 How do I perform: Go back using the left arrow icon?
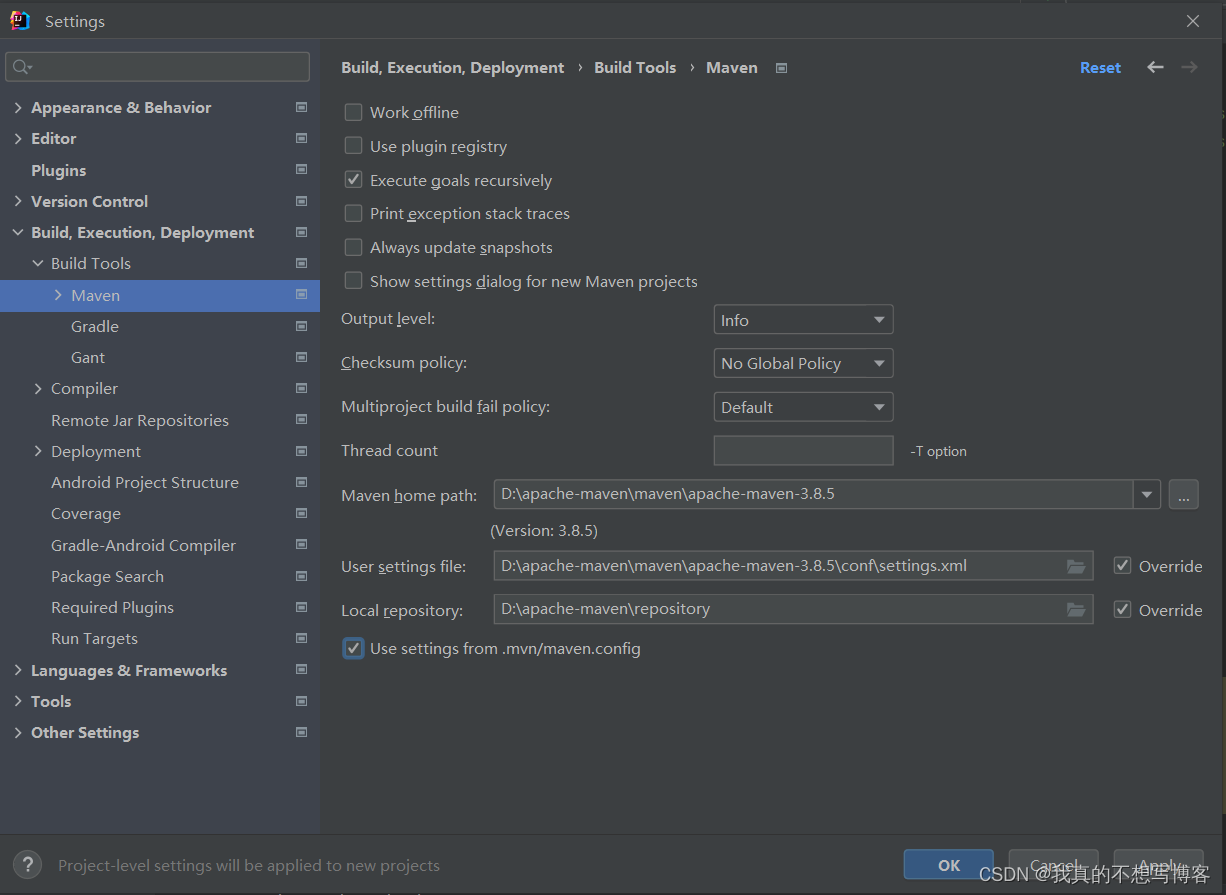point(1155,67)
